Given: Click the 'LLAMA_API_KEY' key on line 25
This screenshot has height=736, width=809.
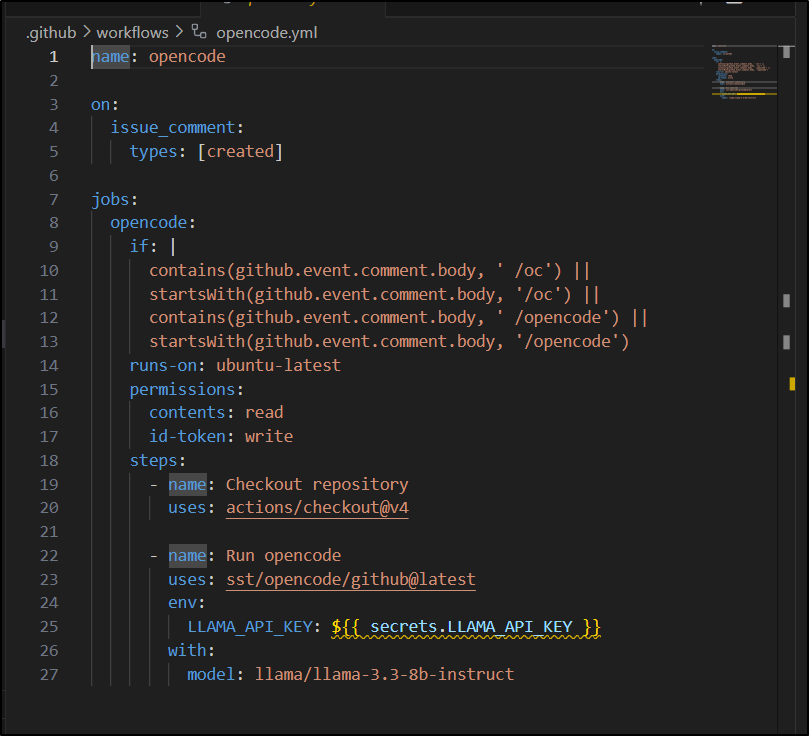Looking at the screenshot, I should [x=250, y=627].
